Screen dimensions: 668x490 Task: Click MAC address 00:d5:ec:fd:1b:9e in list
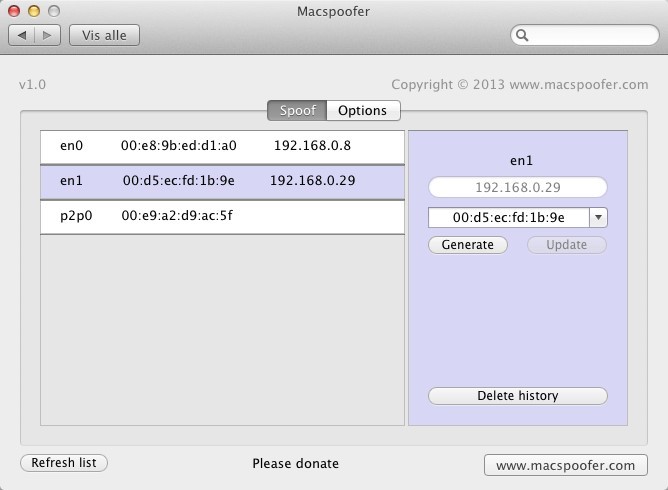(x=179, y=181)
